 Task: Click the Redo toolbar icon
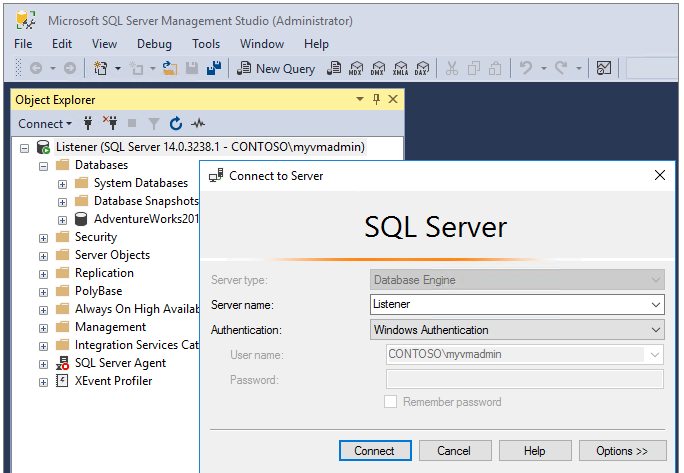[x=561, y=69]
